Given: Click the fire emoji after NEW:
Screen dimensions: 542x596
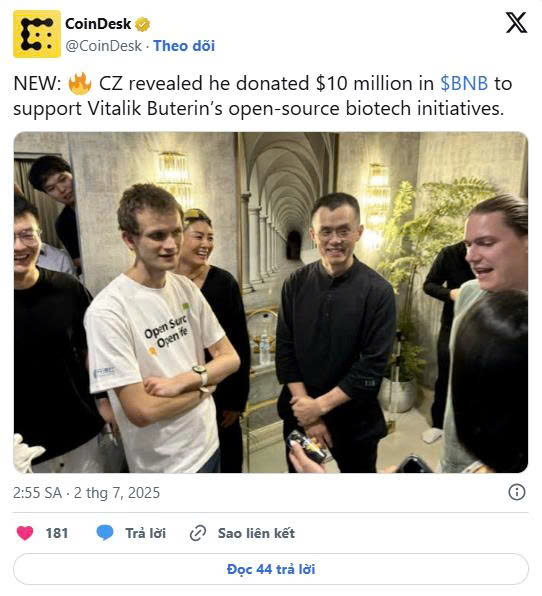Looking at the screenshot, I should (x=80, y=84).
